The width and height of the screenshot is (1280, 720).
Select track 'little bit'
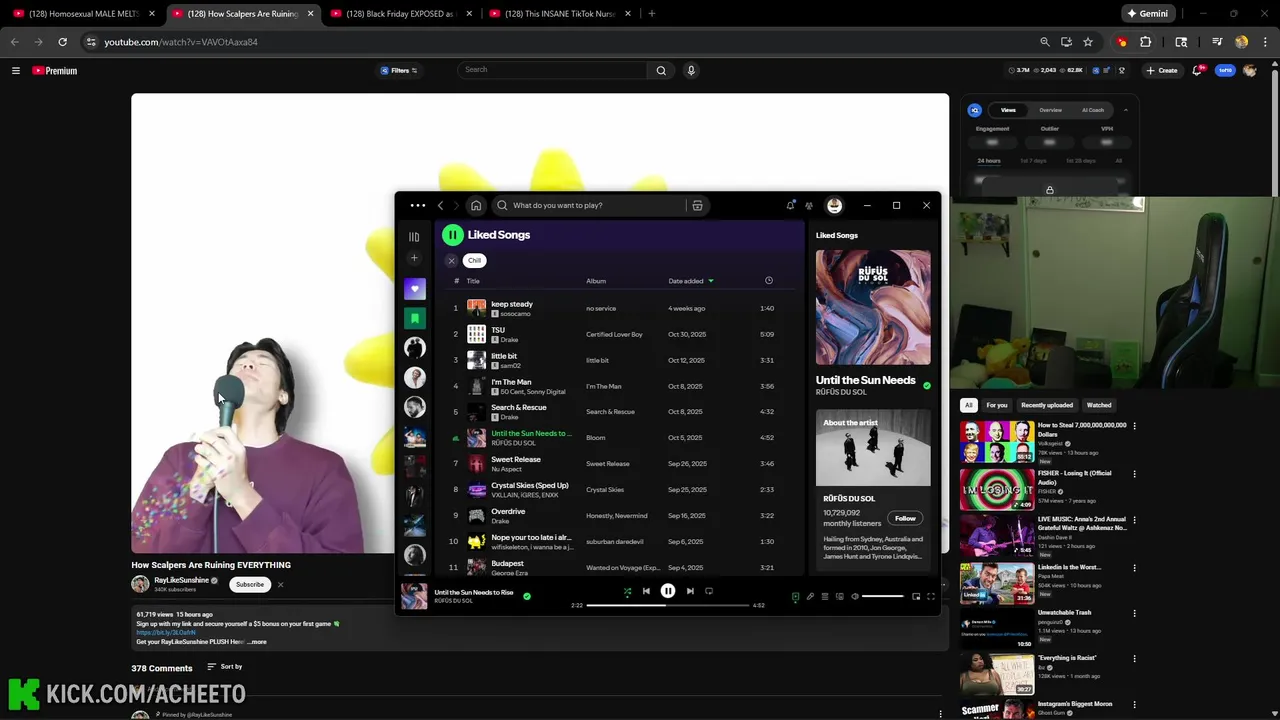tap(504, 356)
